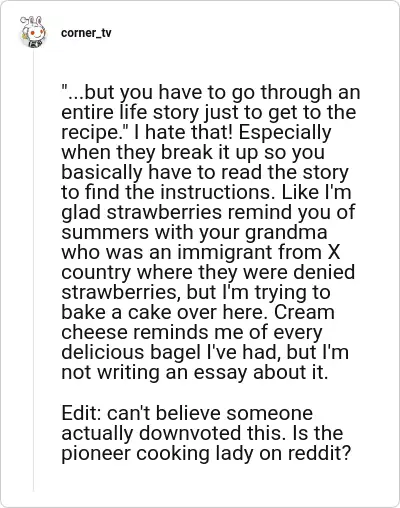Viewport: 400px width, 508px height.
Task: Collapse the comment using the vertical thread line
Action: (33, 271)
